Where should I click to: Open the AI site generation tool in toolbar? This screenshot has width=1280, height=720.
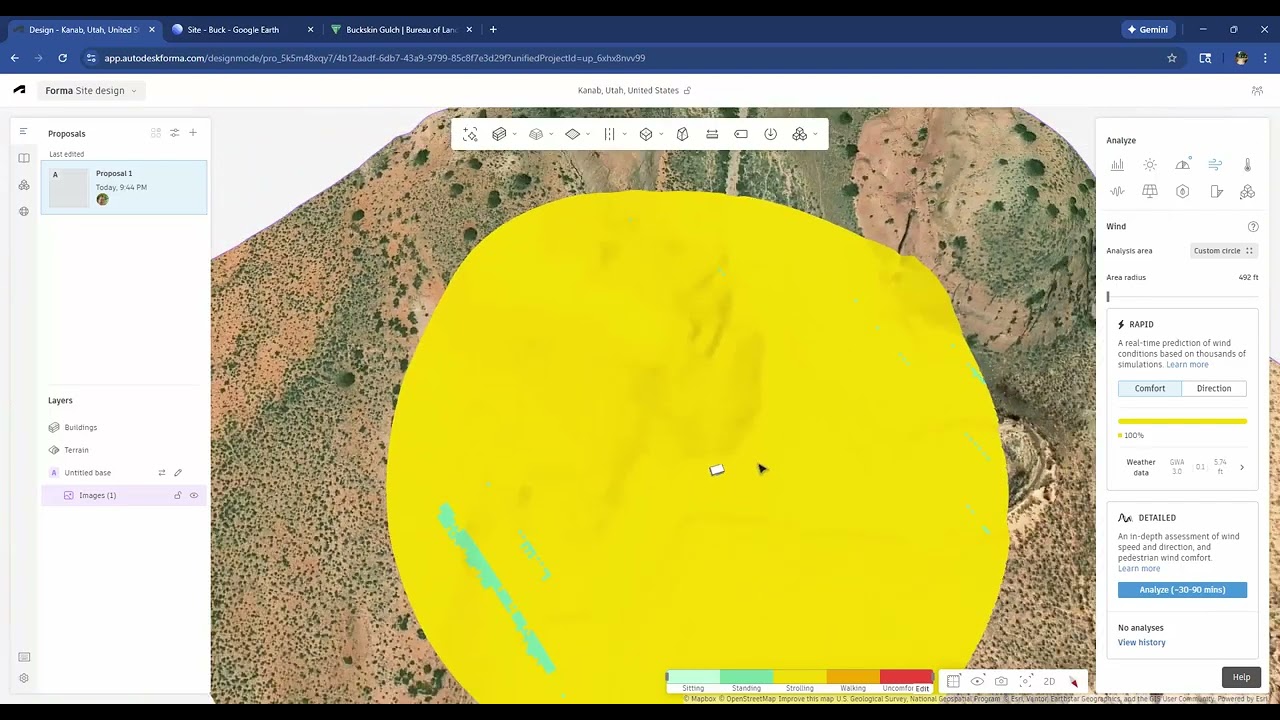(x=470, y=134)
